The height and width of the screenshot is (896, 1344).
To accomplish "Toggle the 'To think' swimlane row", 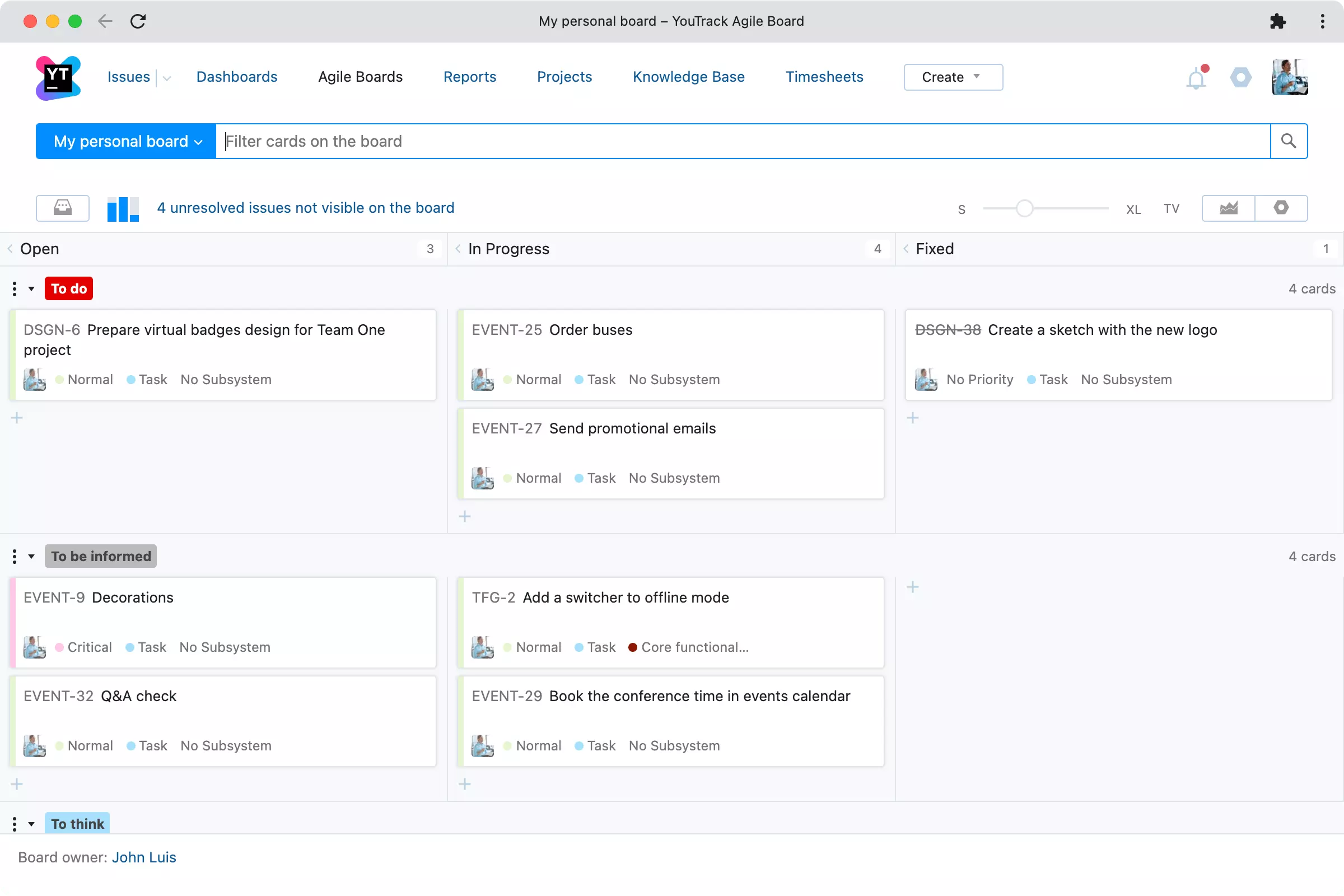I will coord(32,823).
